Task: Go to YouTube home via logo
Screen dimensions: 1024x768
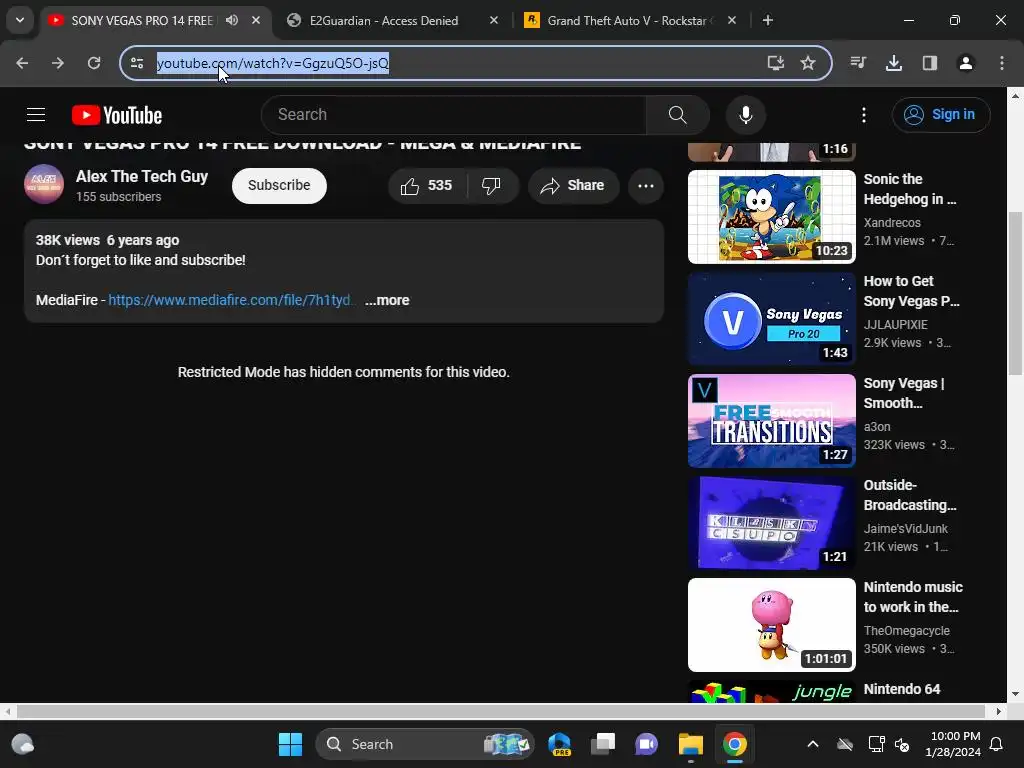Action: coord(117,115)
